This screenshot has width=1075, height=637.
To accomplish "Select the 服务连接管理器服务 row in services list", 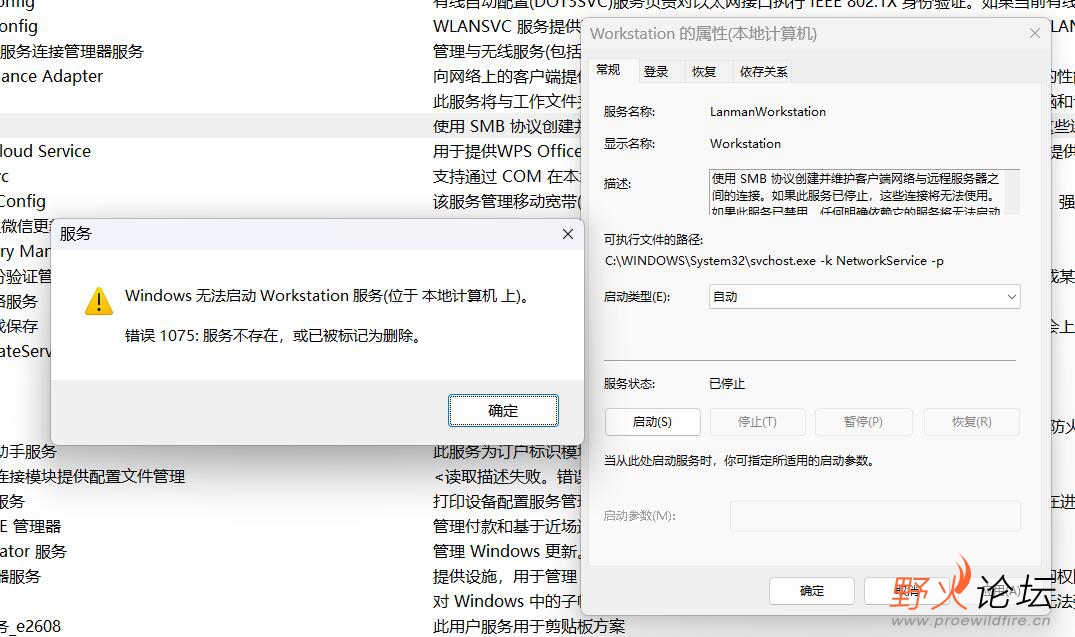I will 72,51.
